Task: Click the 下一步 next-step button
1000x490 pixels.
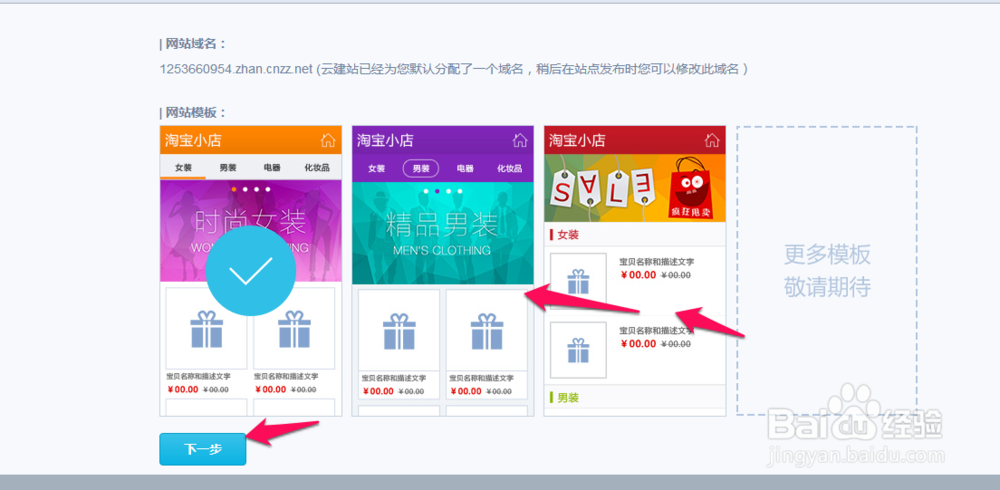Action: click(203, 449)
